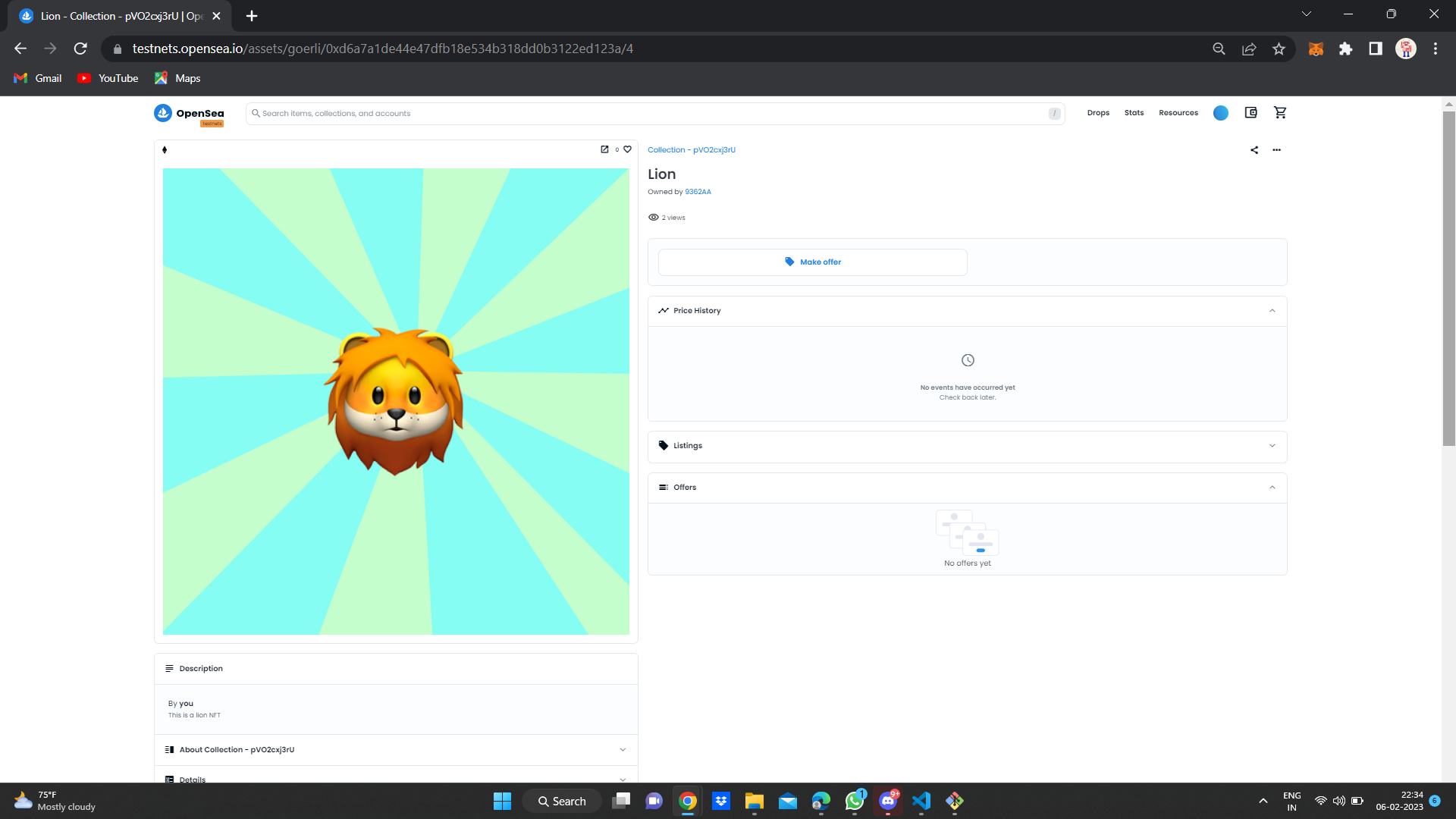Click the Lion NFT image
Screen dimensions: 1456x819
(396, 401)
